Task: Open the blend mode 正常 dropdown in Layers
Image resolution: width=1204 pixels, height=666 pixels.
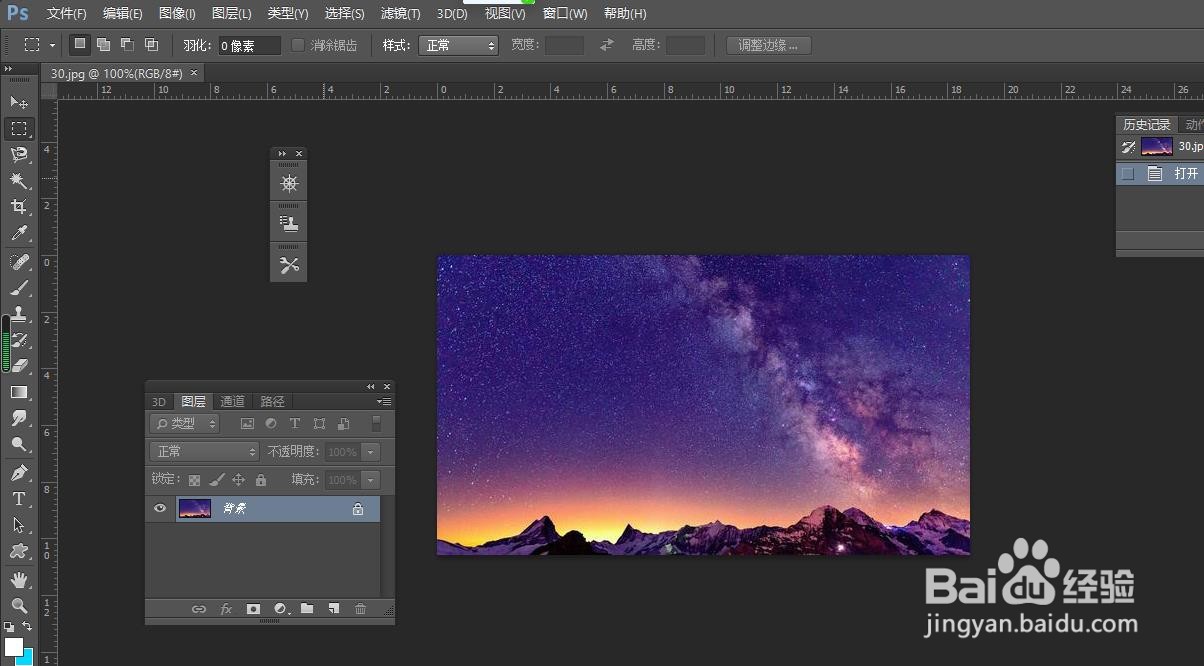Action: 204,452
